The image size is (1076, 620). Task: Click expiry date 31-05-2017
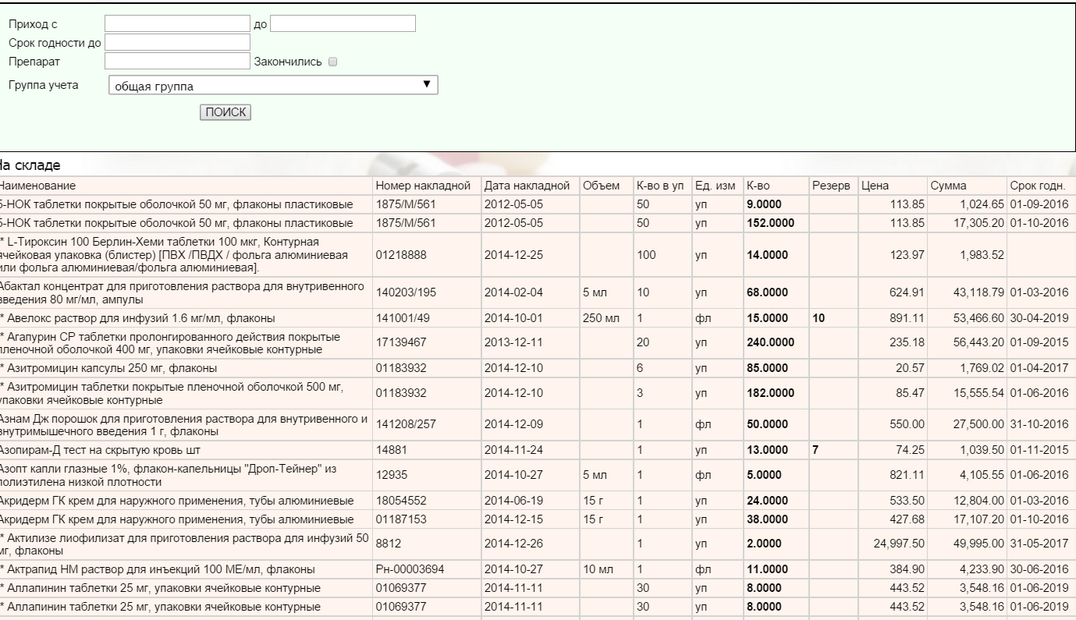tap(1039, 544)
